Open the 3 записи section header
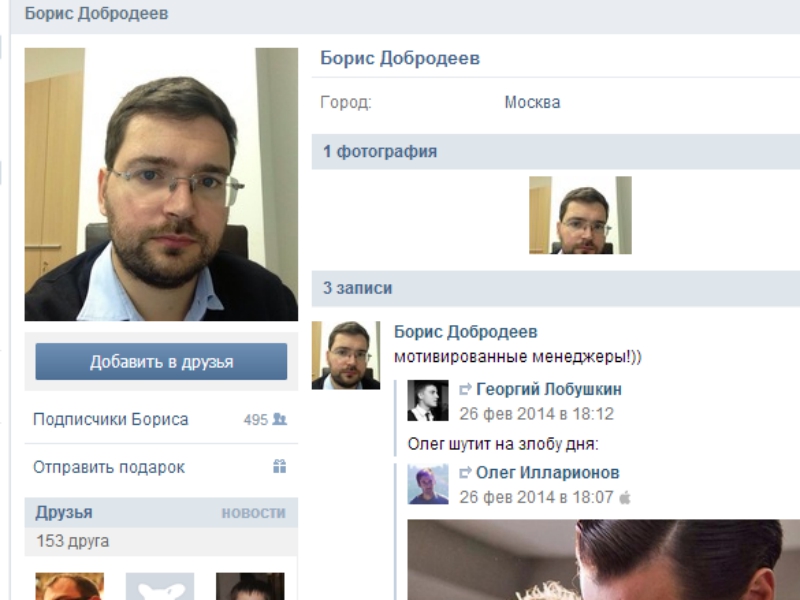Screen dimensions: 800x600 tap(357, 288)
